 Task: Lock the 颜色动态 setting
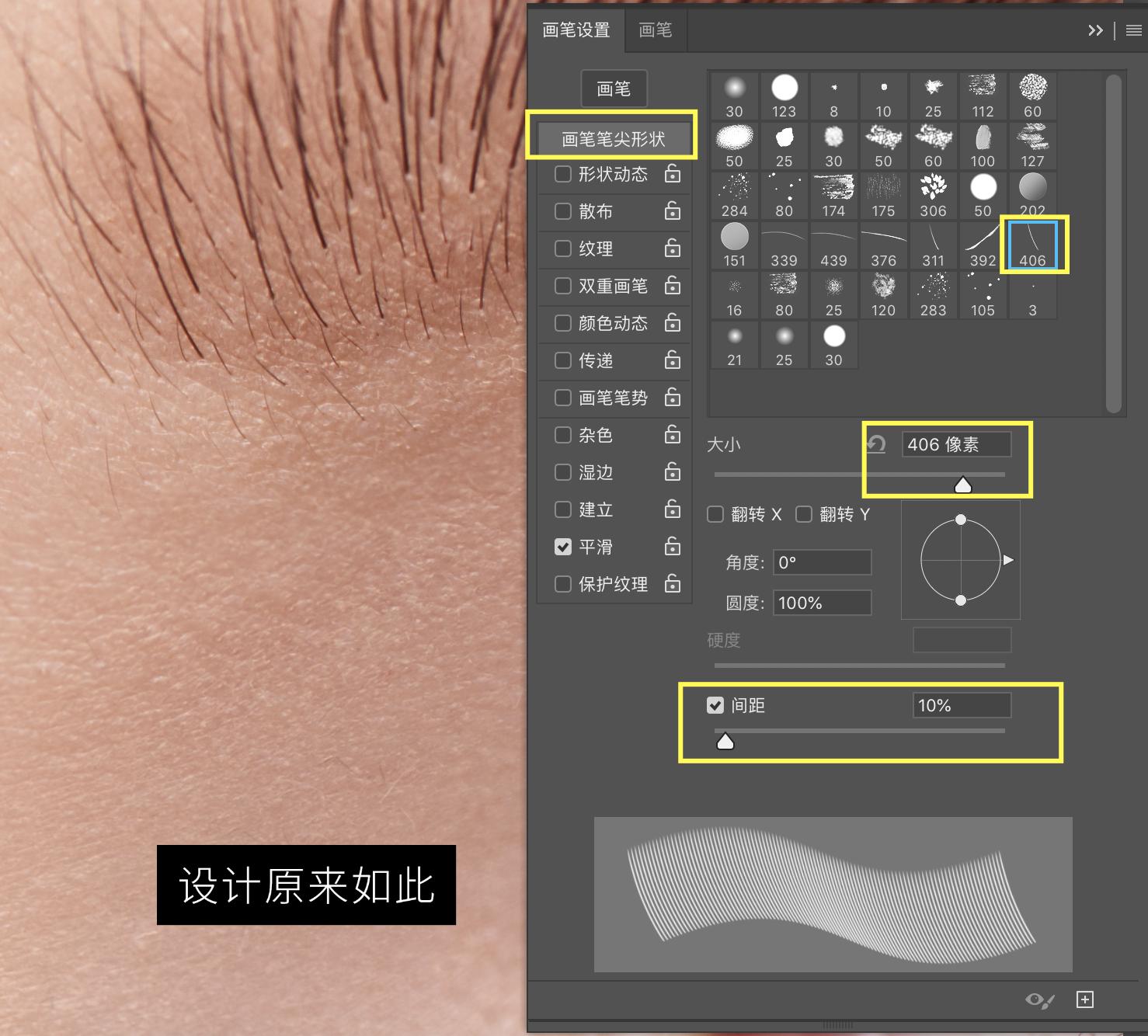coord(672,323)
